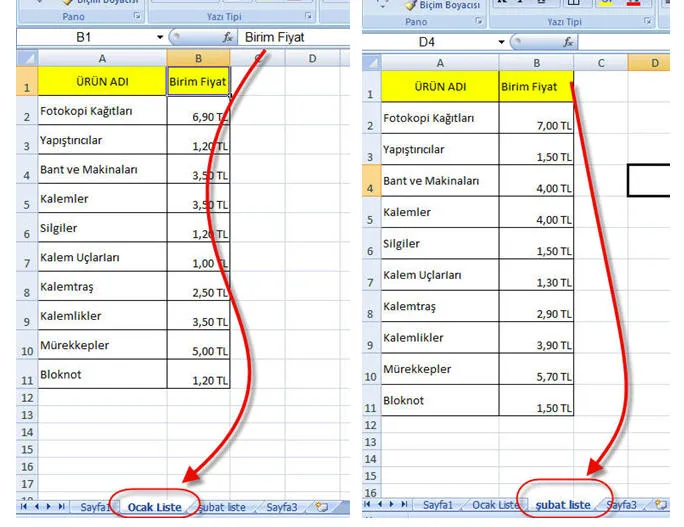Click Biçim Boyacısı in the right window
The image size is (684, 527).
(442, 5)
